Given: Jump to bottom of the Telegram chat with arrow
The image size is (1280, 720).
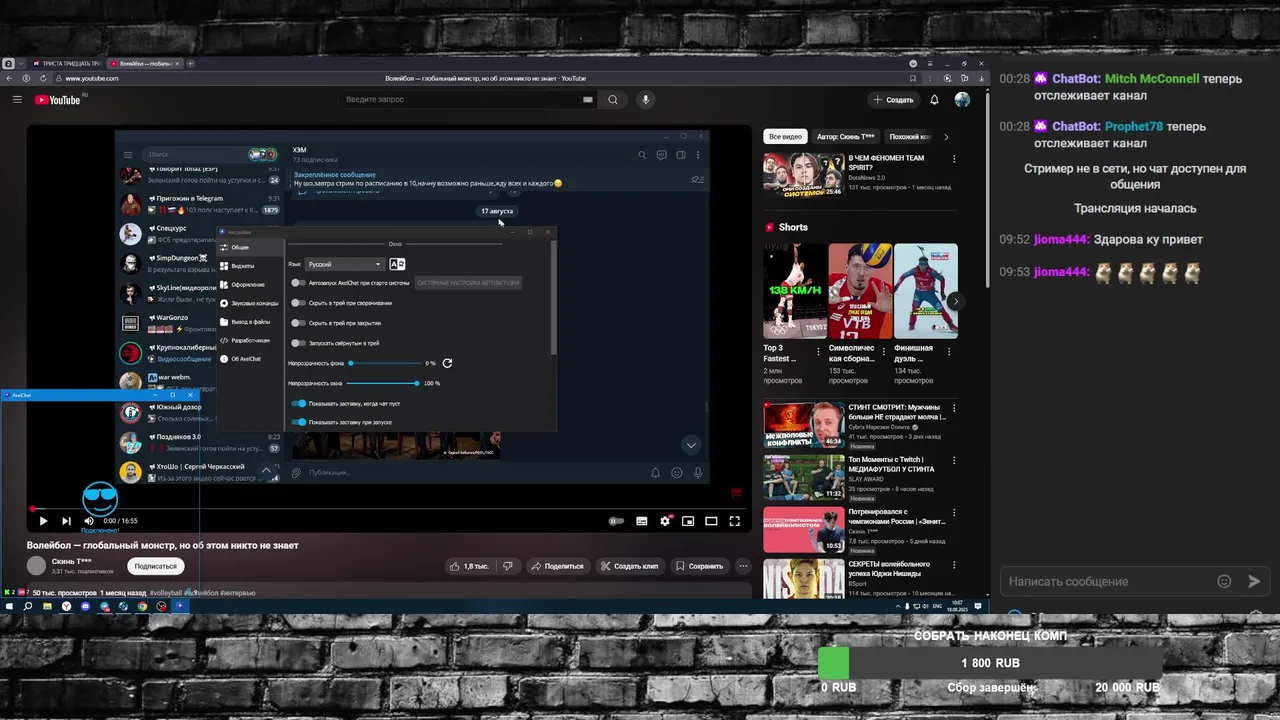Looking at the screenshot, I should pyautogui.click(x=691, y=445).
